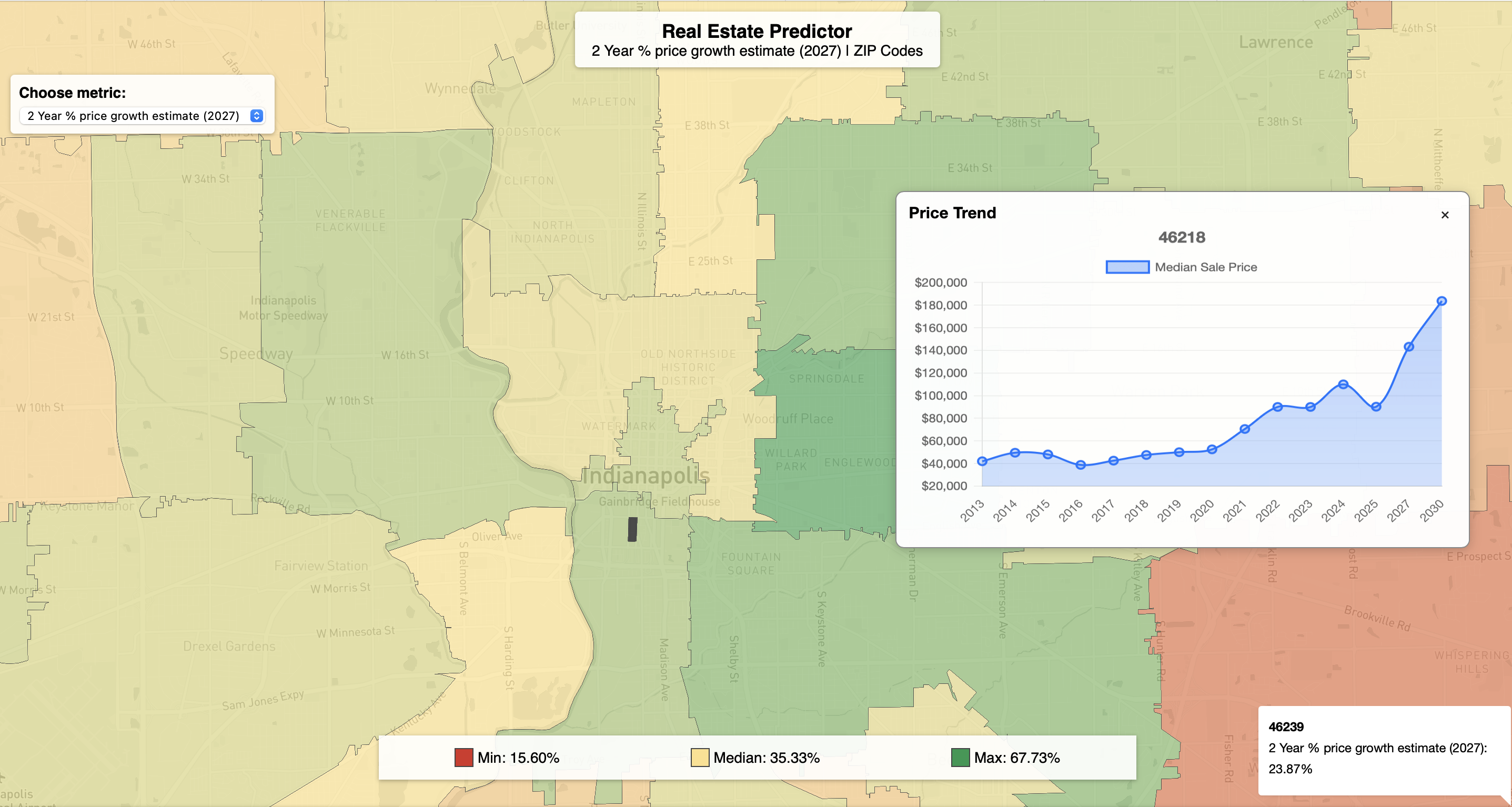Select the 2014 data point on chart
Viewport: 1512px width, 807px height.
(x=1015, y=452)
